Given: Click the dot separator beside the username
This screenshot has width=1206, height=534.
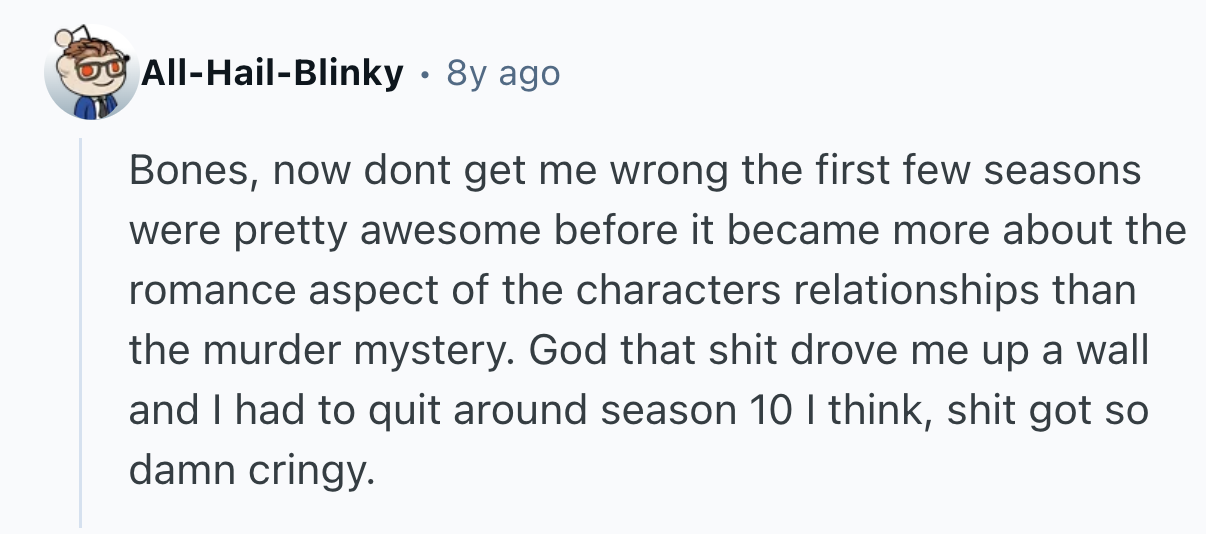Looking at the screenshot, I should 425,74.
